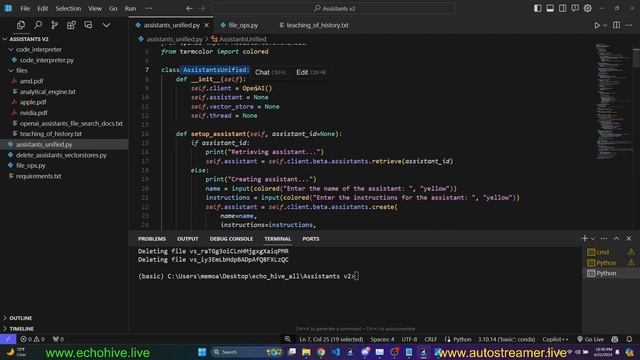Switch to the DEBUG CONSOLE panel tab
The height and width of the screenshot is (360, 640).
pos(231,239)
